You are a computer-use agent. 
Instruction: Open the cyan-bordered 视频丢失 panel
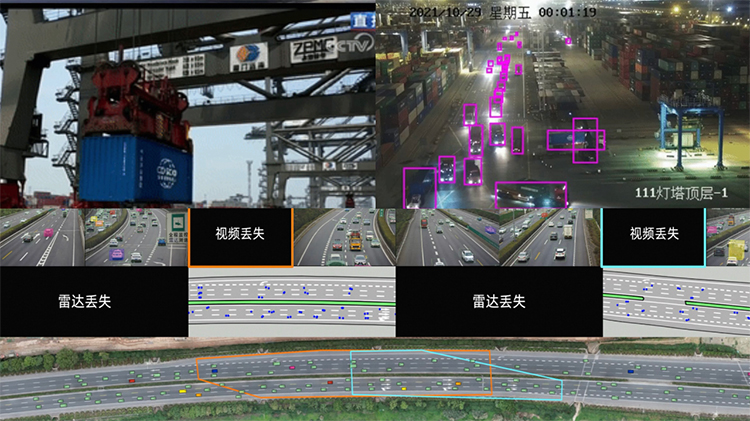[653, 236]
